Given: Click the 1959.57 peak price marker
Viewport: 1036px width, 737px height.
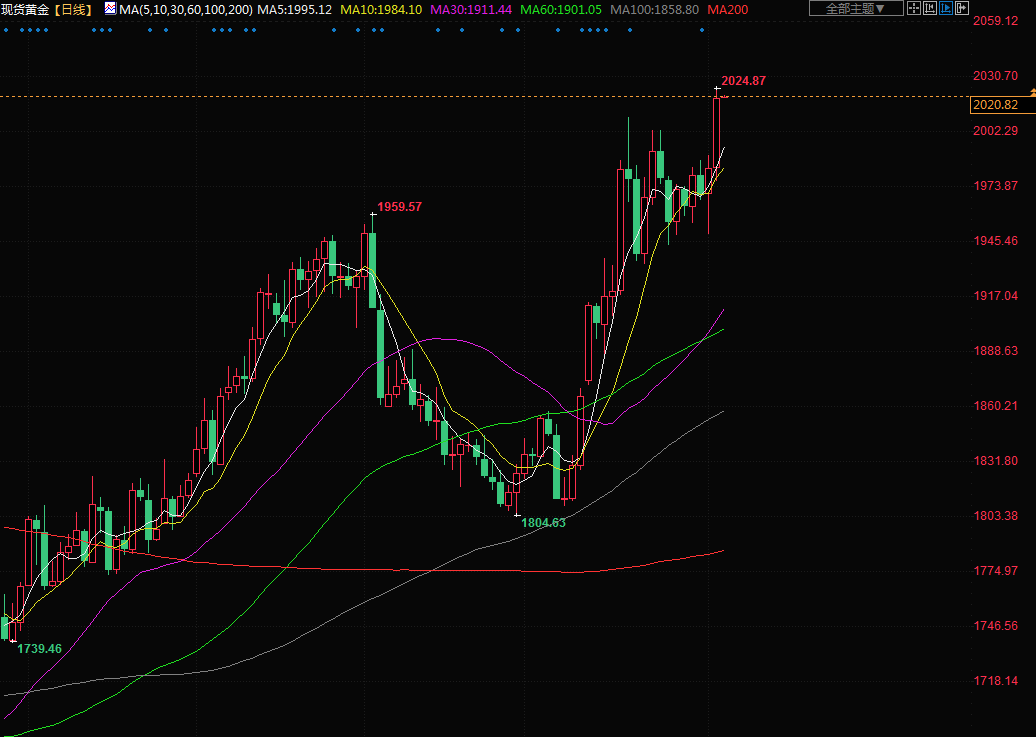Looking at the screenshot, I should click(399, 207).
